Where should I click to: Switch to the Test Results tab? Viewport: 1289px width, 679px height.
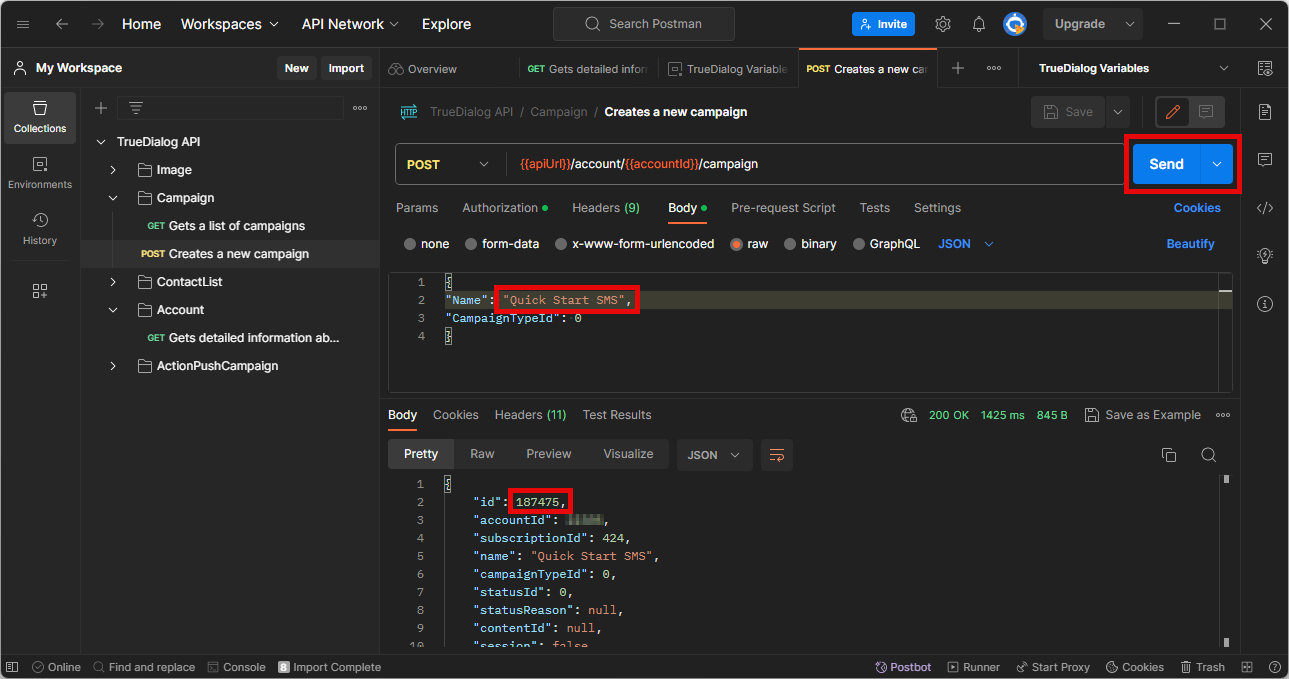tap(617, 415)
